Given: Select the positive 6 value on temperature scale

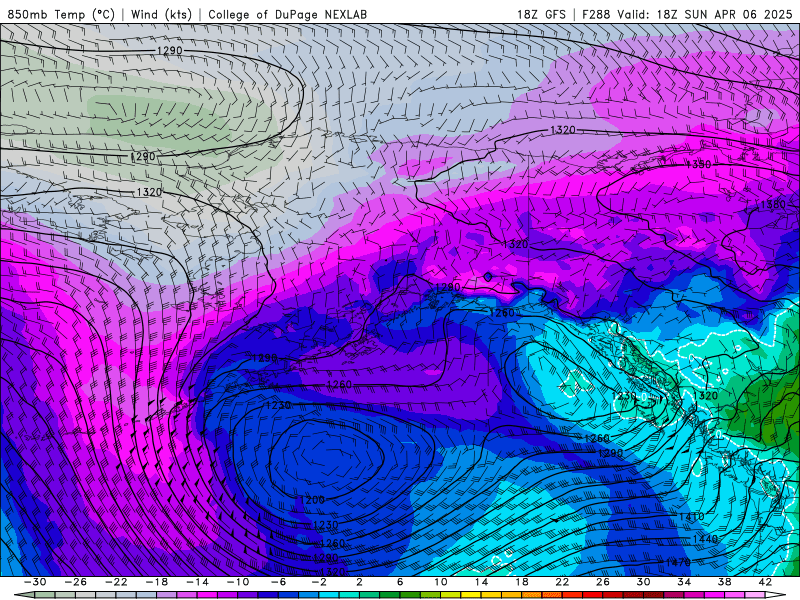Looking at the screenshot, I should [400, 582].
